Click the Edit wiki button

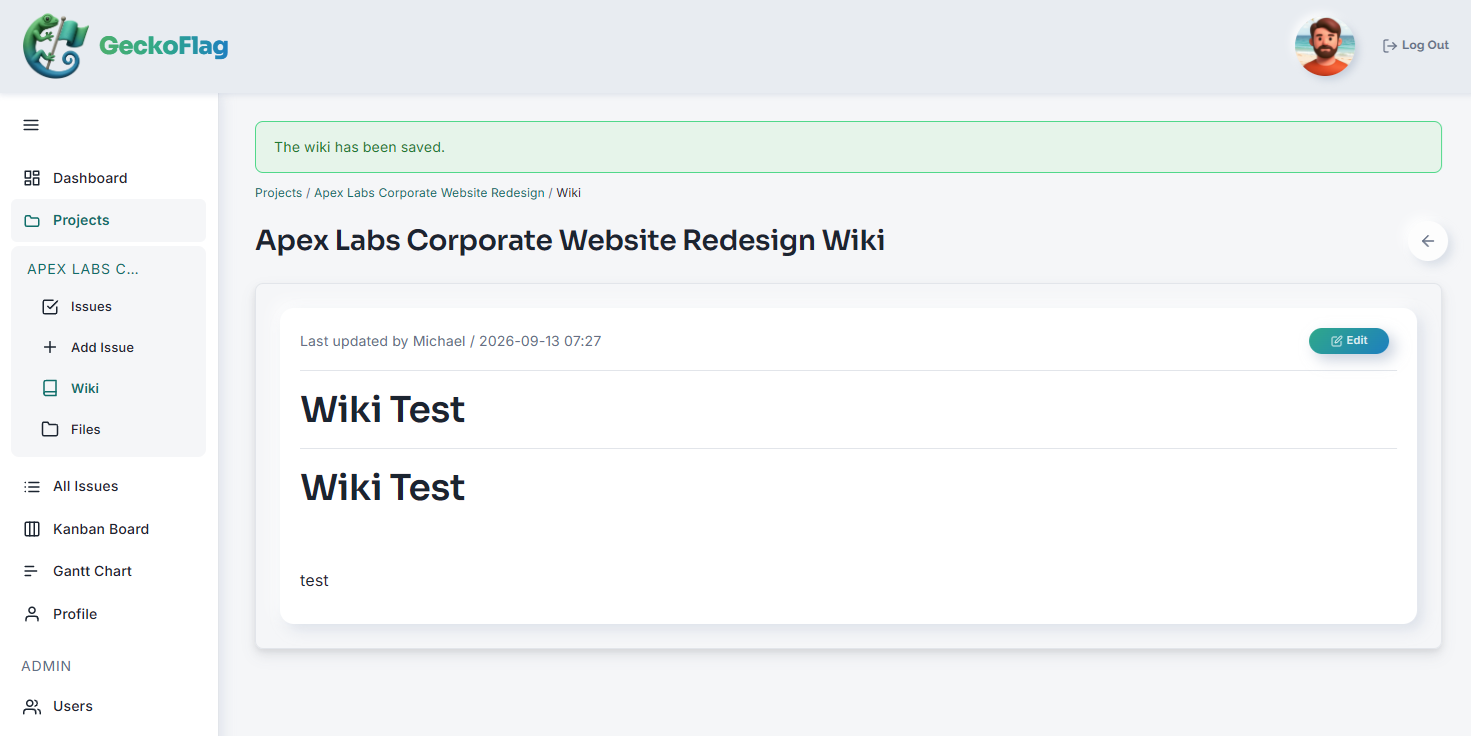pyautogui.click(x=1349, y=341)
